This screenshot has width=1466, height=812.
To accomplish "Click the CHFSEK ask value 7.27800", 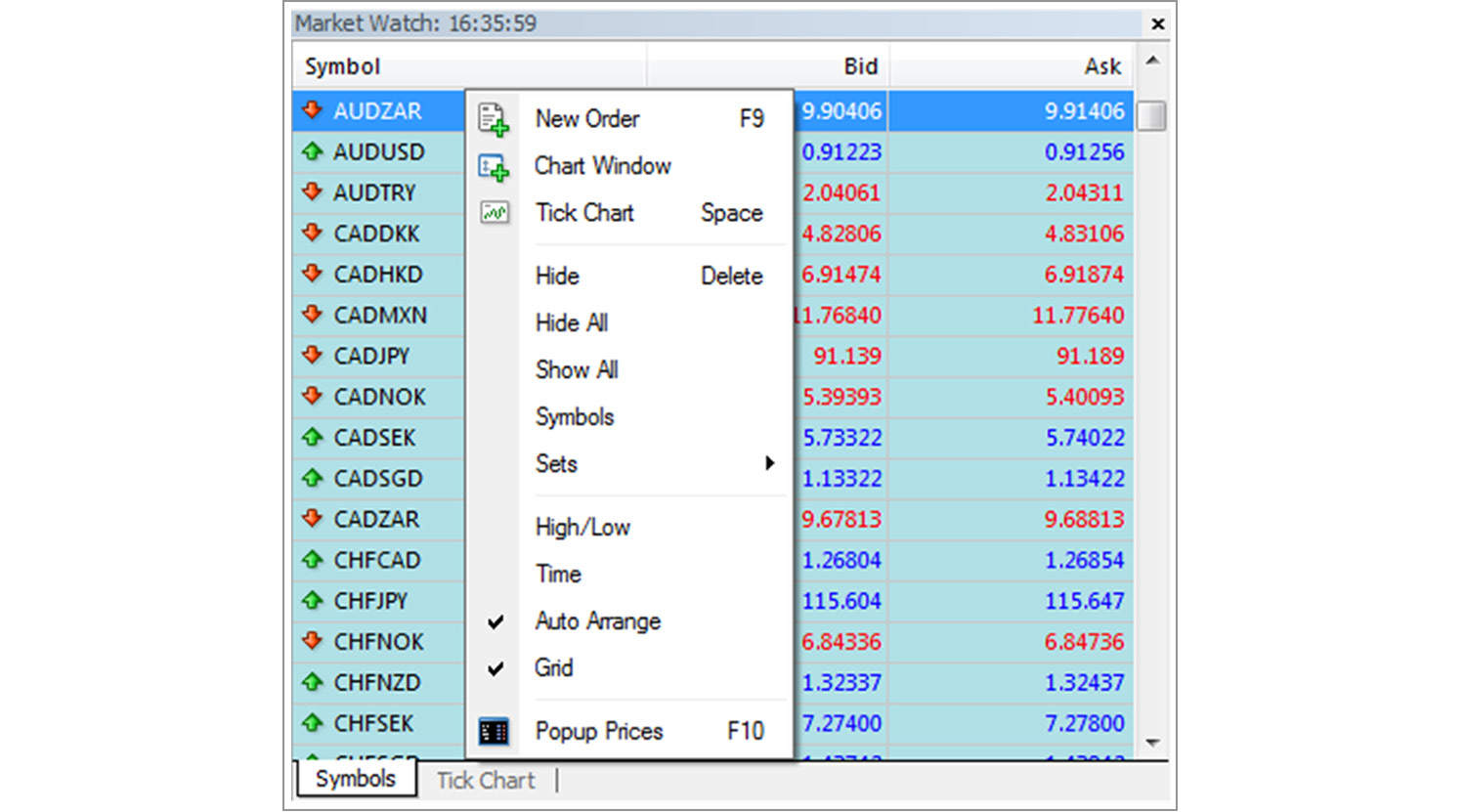I will point(1084,724).
